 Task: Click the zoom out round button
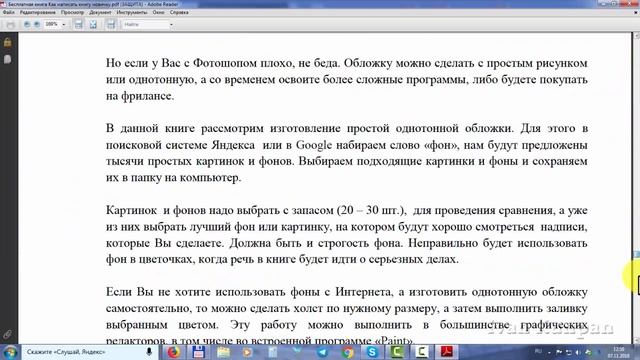(27, 24)
